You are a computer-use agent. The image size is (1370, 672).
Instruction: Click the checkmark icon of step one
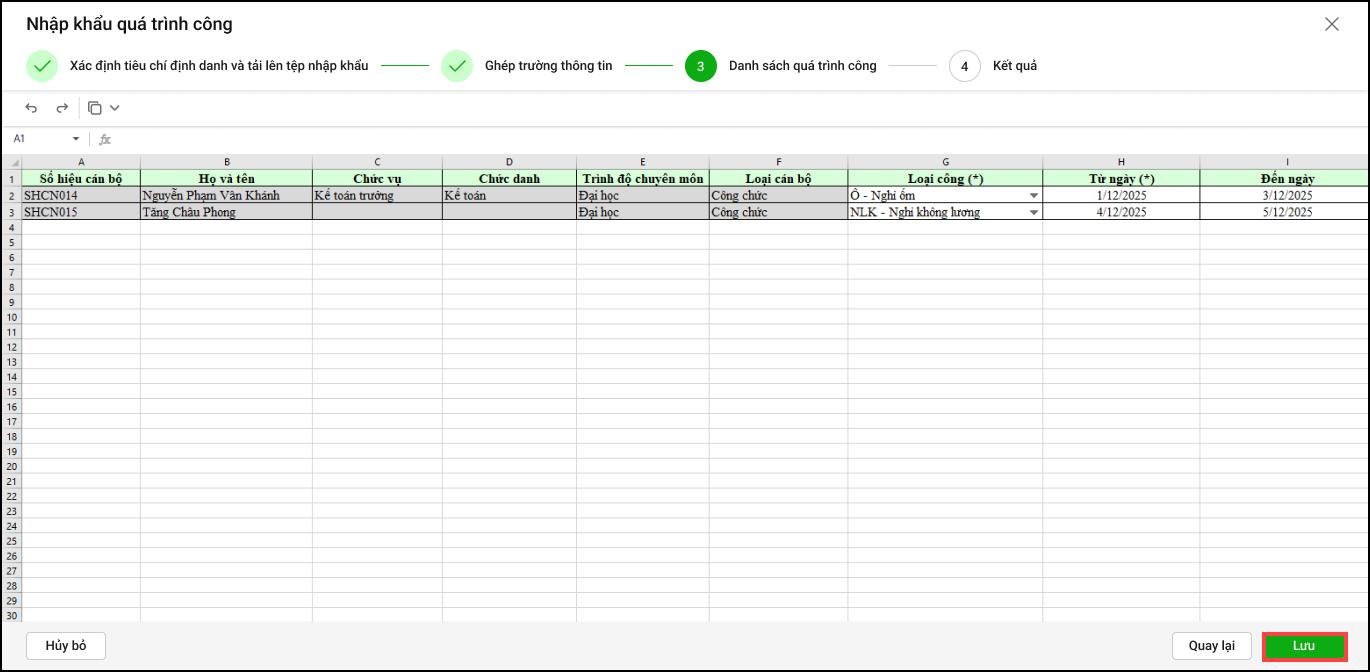(42, 66)
